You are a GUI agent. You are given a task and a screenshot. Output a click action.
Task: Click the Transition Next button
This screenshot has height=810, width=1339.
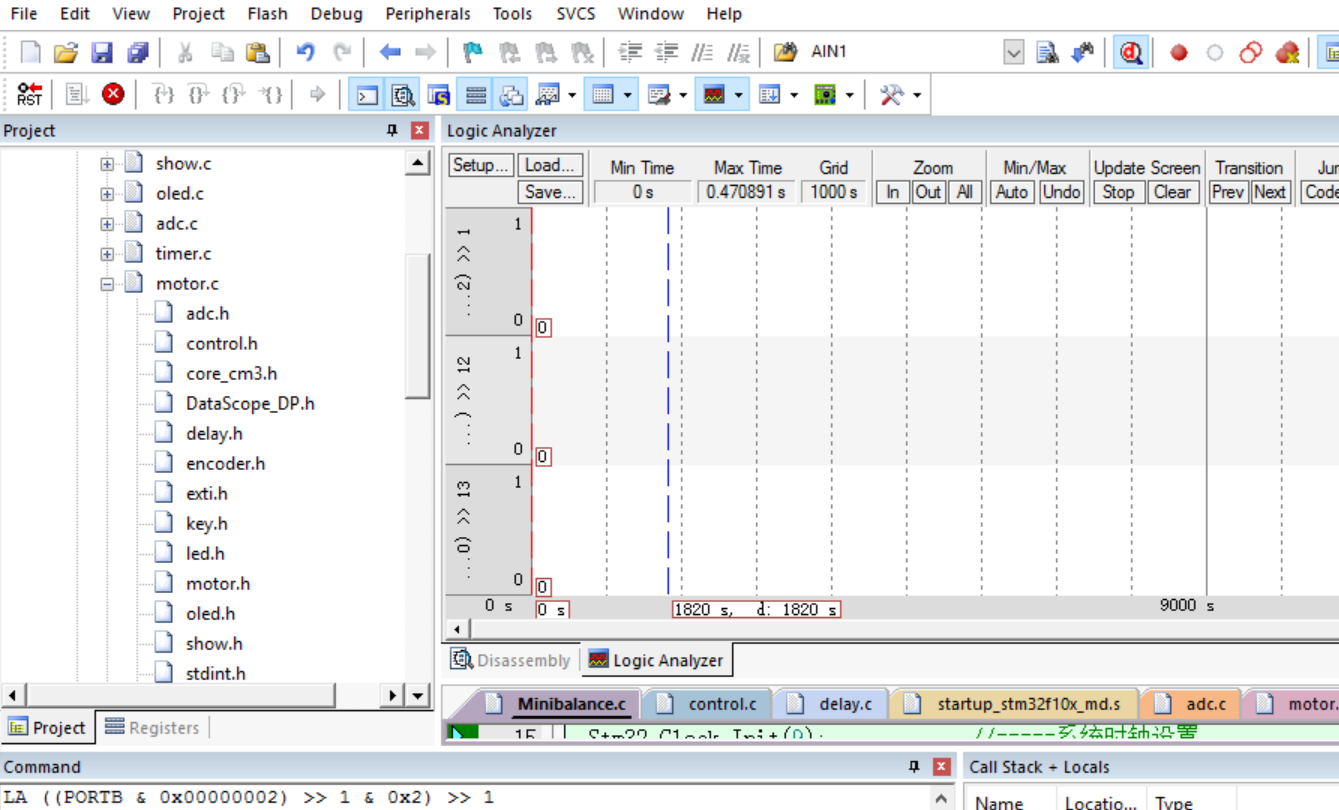(1270, 192)
